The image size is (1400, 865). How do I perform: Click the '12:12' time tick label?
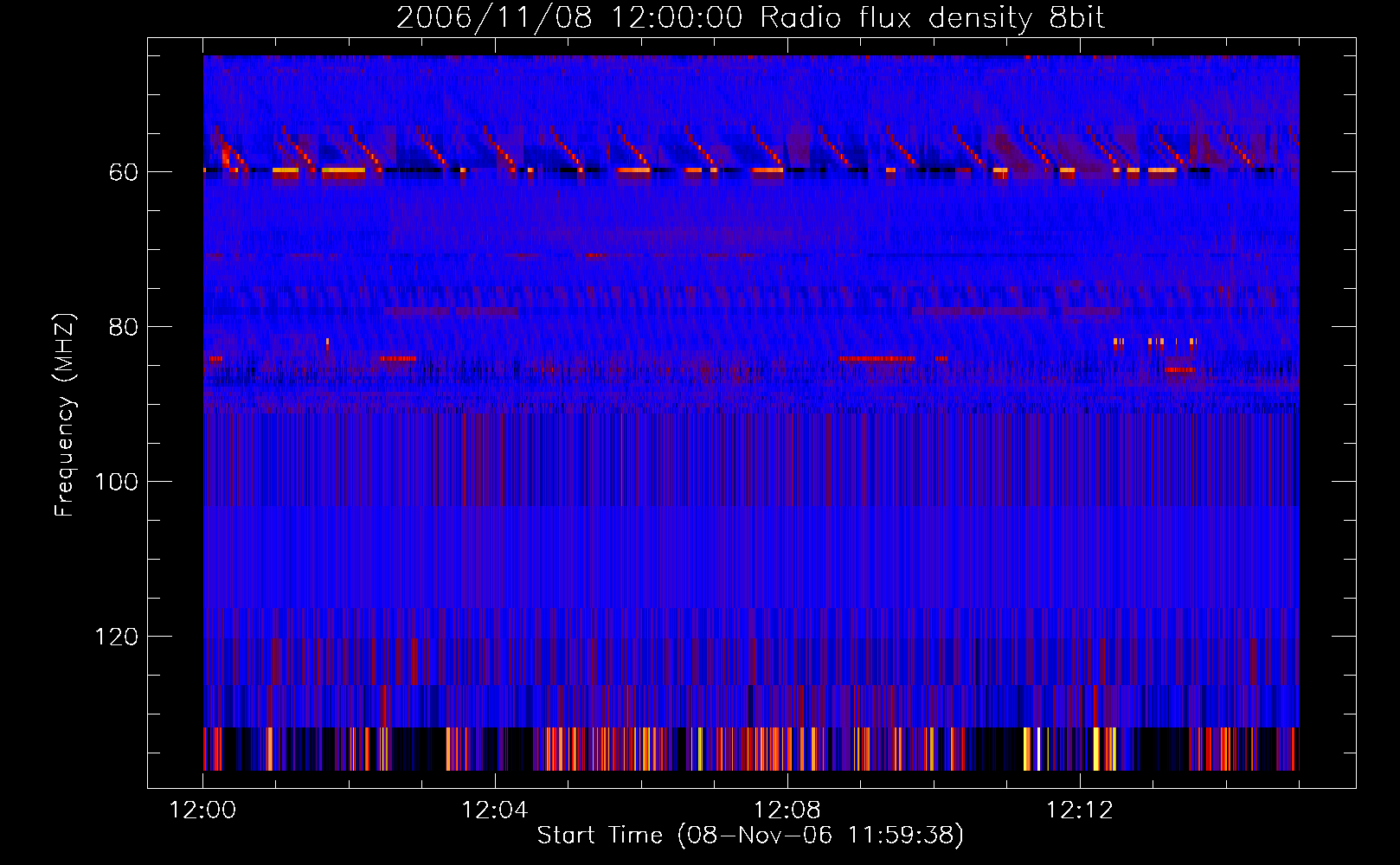(1080, 811)
